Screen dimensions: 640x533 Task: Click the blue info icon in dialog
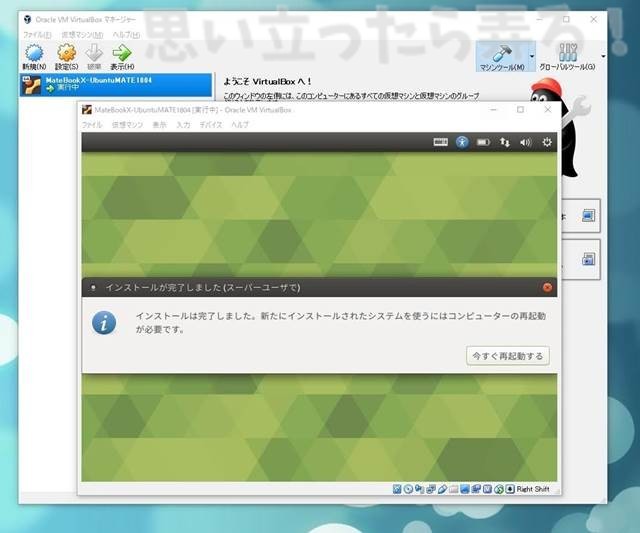104,323
